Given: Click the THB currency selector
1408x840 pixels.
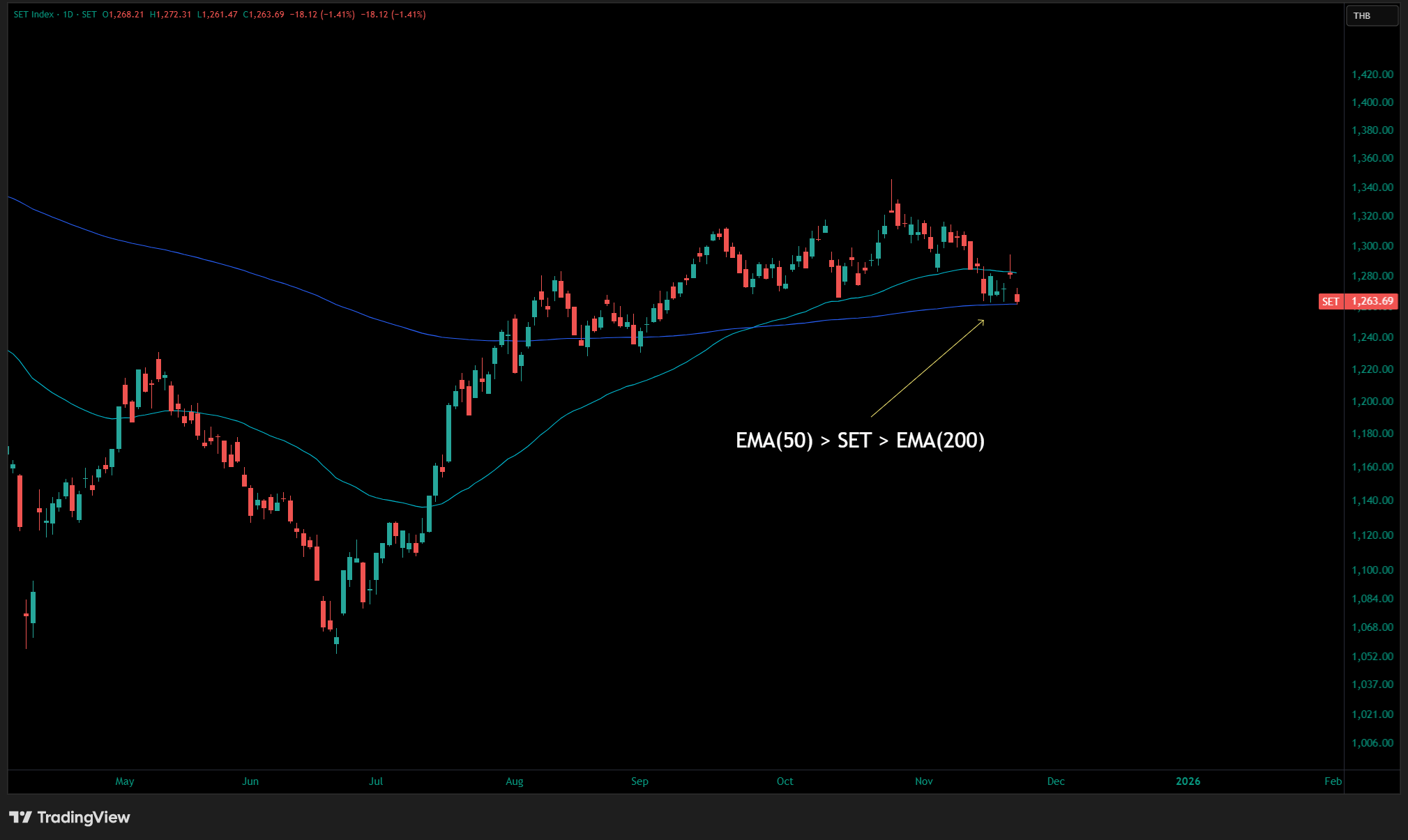Looking at the screenshot, I should 1370,15.
